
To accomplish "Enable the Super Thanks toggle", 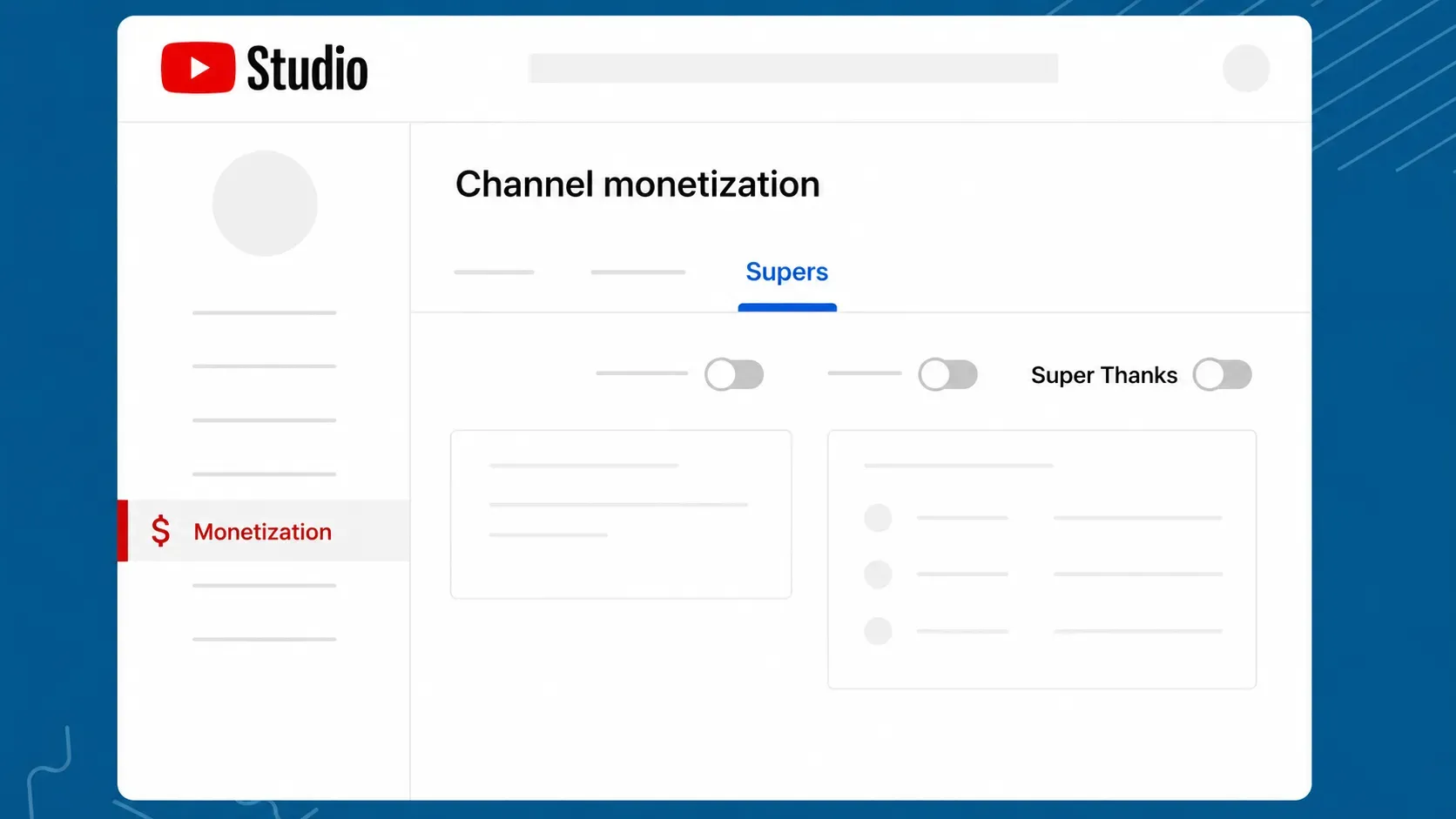I will pyautogui.click(x=1222, y=375).
